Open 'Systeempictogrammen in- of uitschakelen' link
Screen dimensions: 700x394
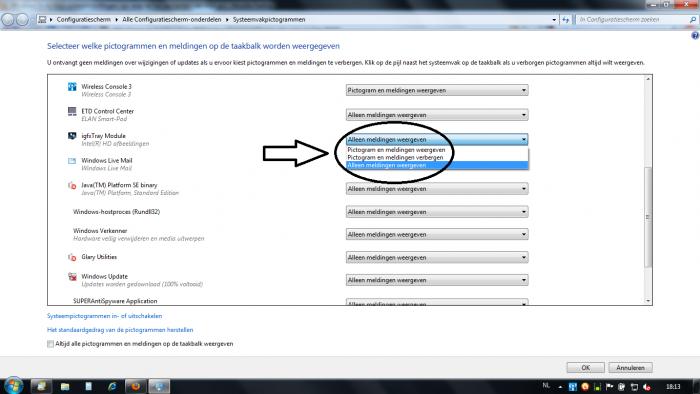(104, 316)
